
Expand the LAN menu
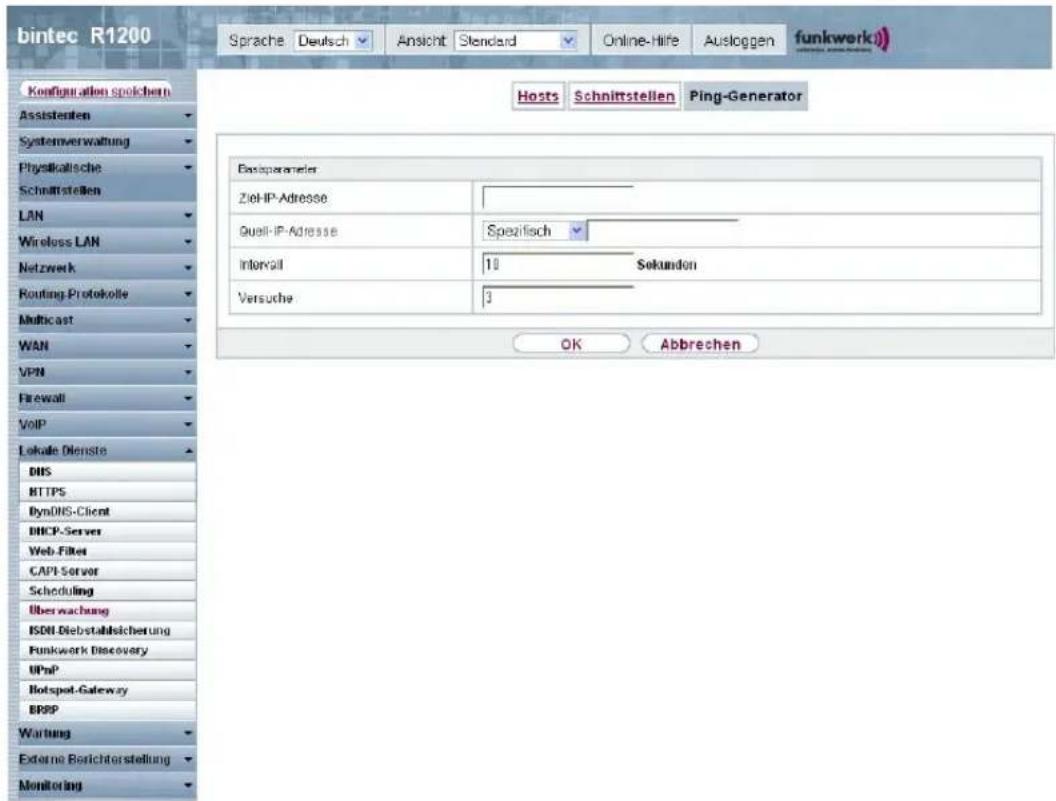(x=105, y=216)
